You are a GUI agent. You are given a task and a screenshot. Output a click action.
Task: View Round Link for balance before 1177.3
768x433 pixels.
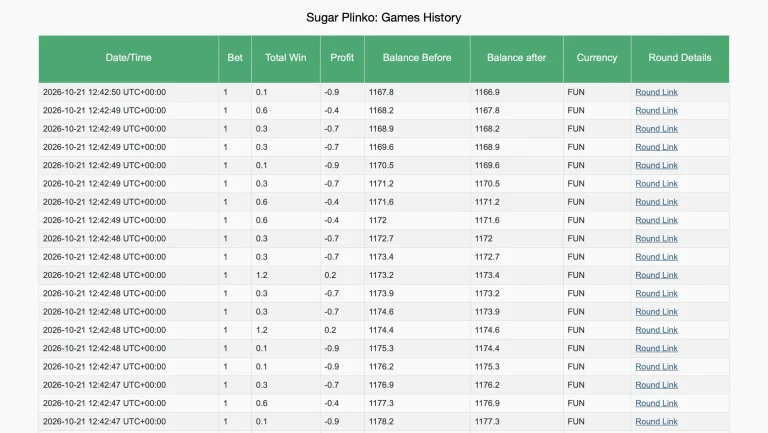(x=656, y=403)
